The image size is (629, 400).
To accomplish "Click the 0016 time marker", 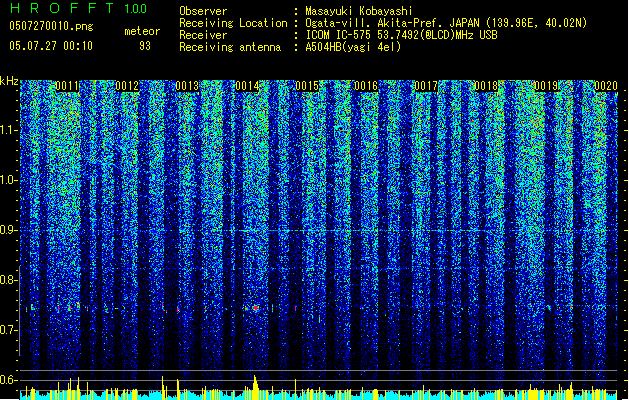I will [366, 86].
